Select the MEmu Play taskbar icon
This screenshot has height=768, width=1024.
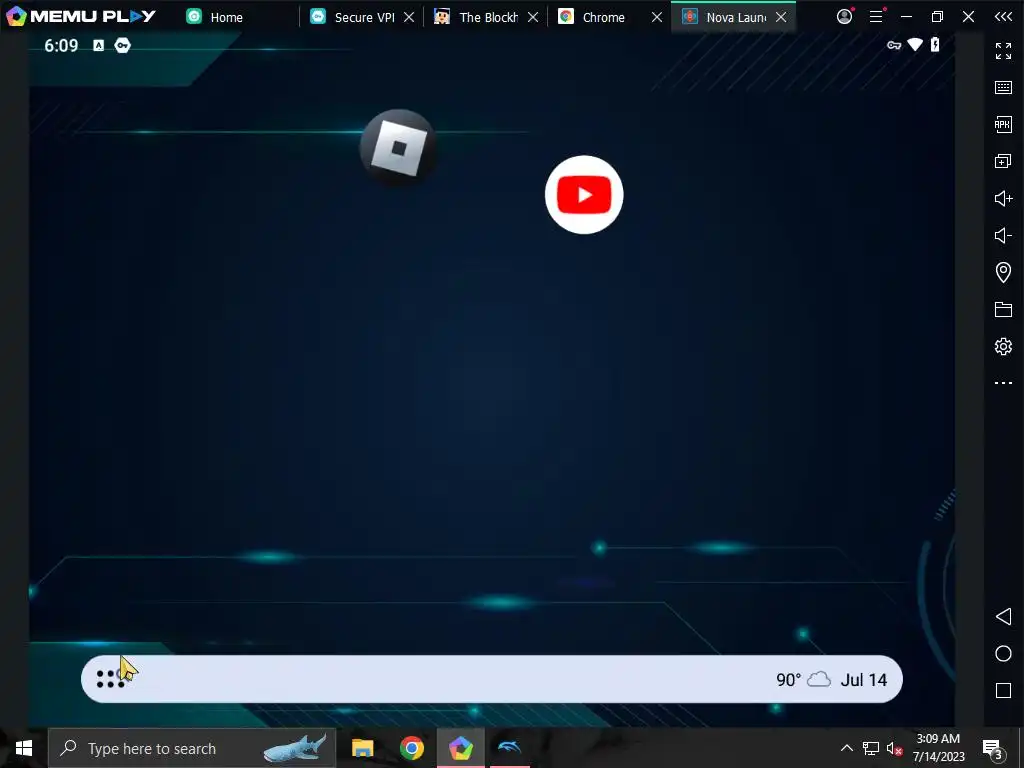point(461,748)
